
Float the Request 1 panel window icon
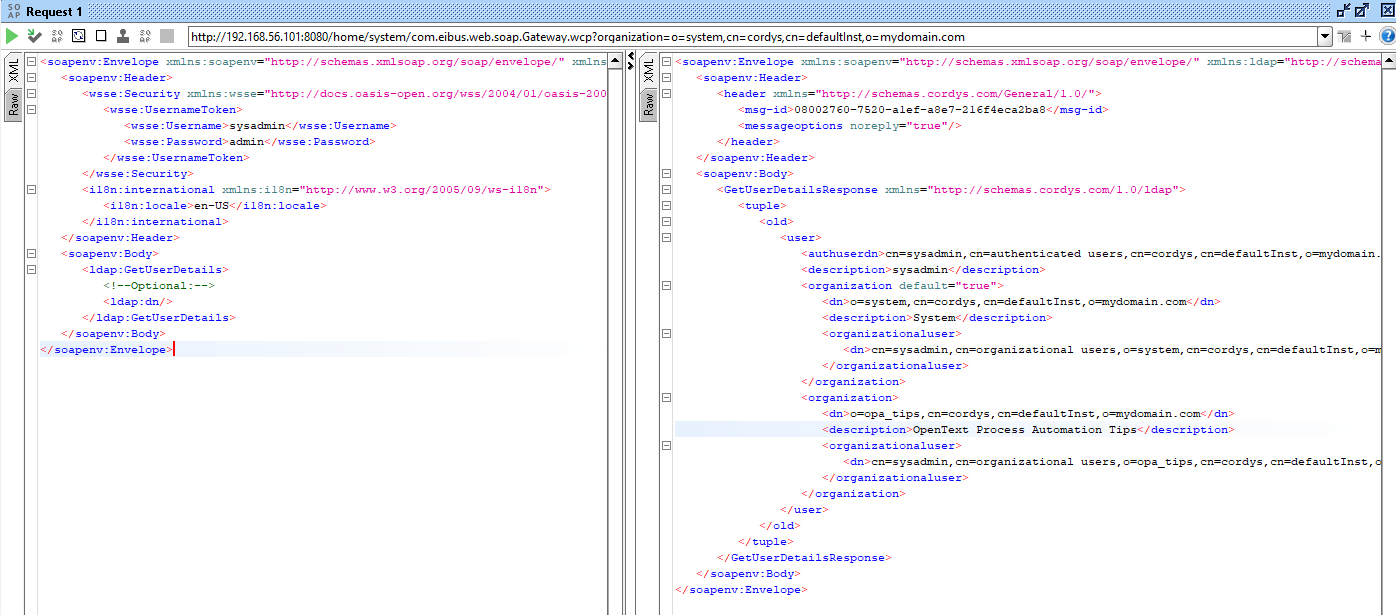coord(1362,10)
